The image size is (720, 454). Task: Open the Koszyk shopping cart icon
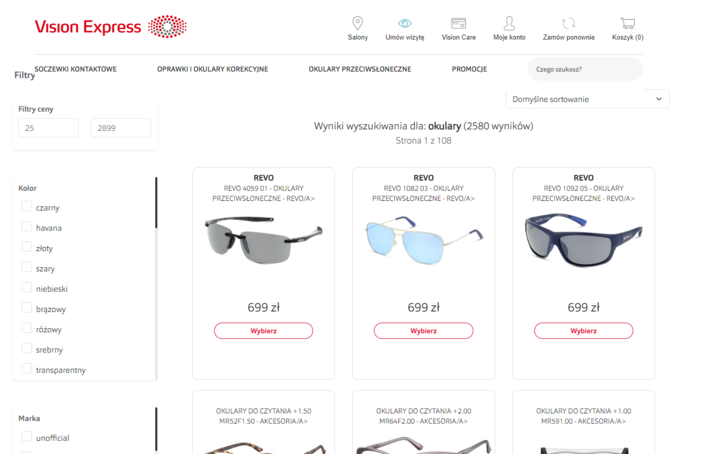tap(627, 23)
